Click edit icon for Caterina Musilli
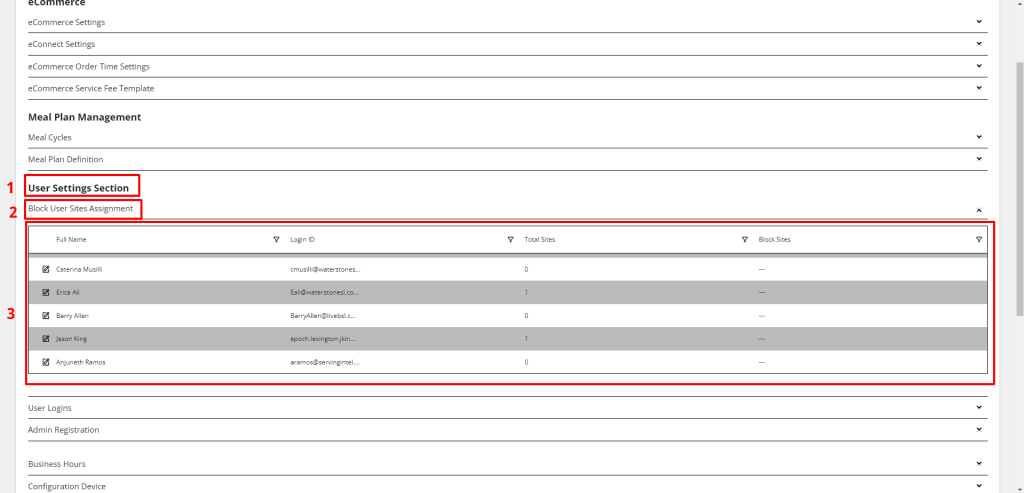Image resolution: width=1024 pixels, height=493 pixels. (x=46, y=269)
